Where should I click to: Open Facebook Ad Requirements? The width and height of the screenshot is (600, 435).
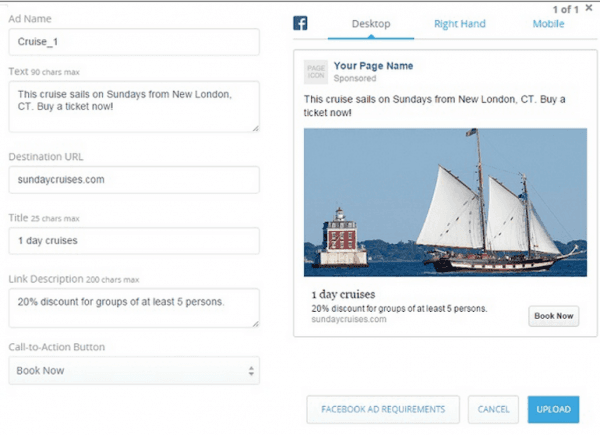click(x=383, y=409)
